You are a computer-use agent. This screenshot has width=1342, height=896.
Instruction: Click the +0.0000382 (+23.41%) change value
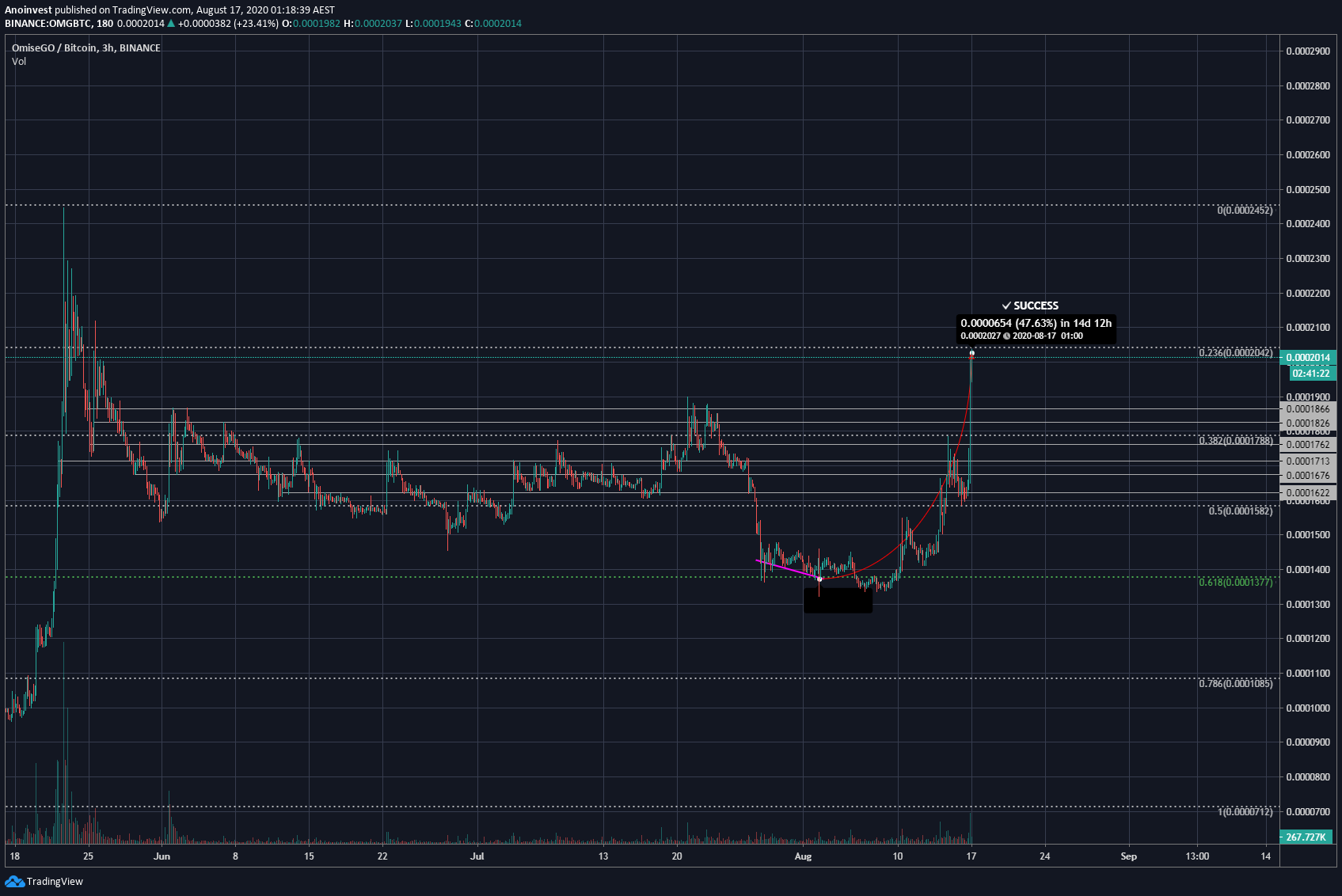tap(228, 23)
